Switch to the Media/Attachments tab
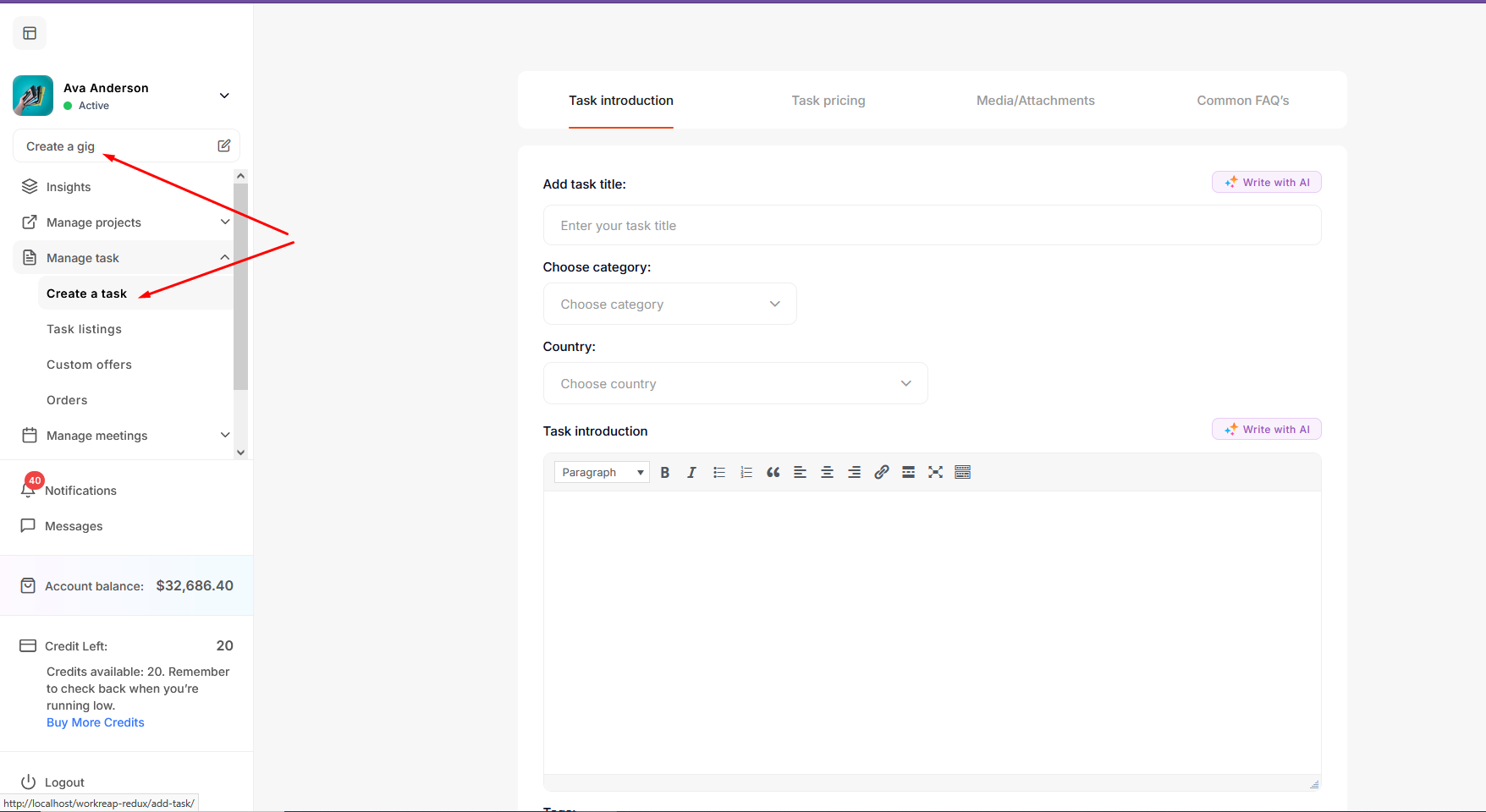Viewport: 1486px width, 812px height. click(x=1035, y=101)
